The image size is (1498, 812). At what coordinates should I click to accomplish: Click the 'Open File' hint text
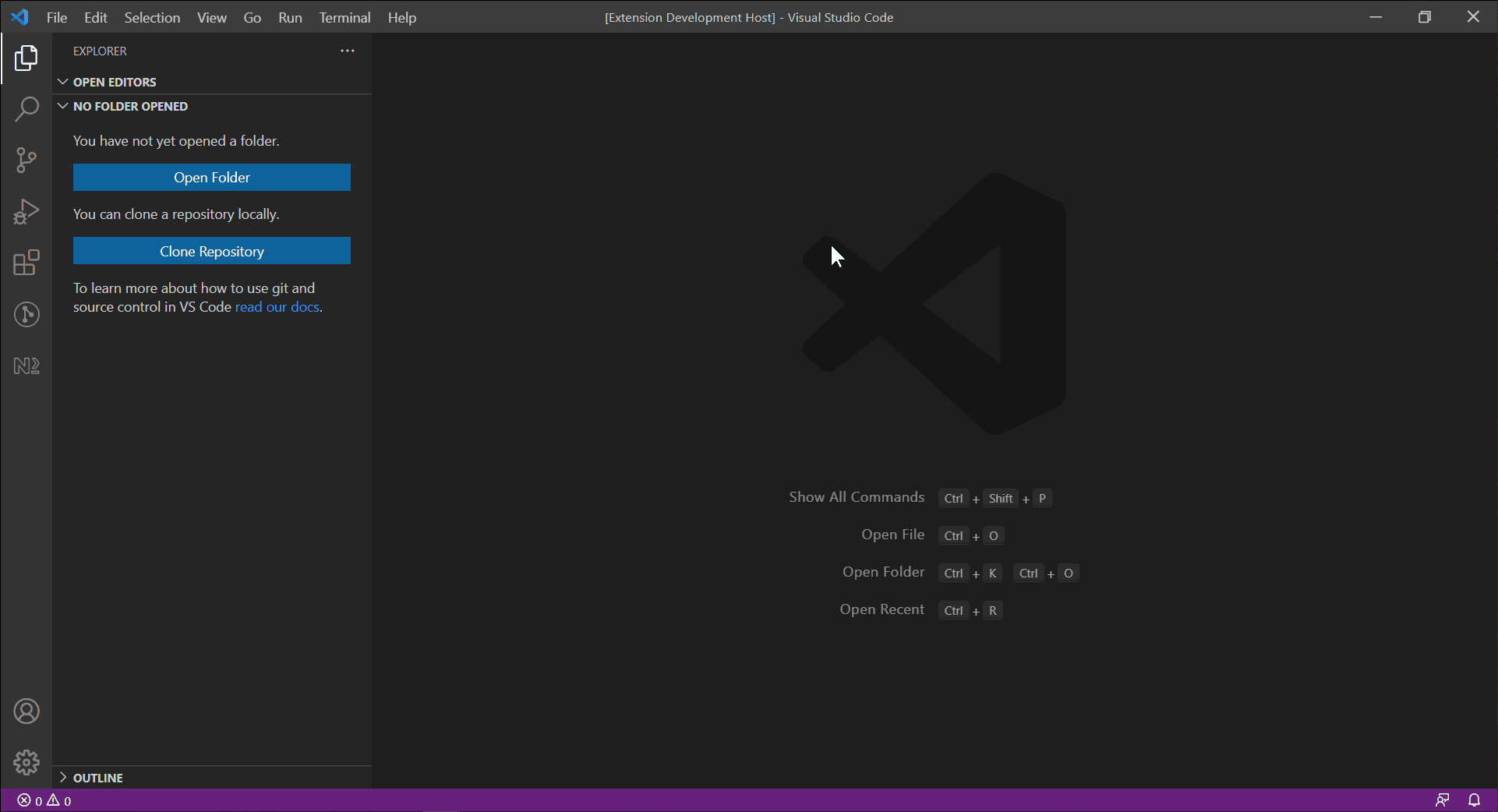(893, 535)
